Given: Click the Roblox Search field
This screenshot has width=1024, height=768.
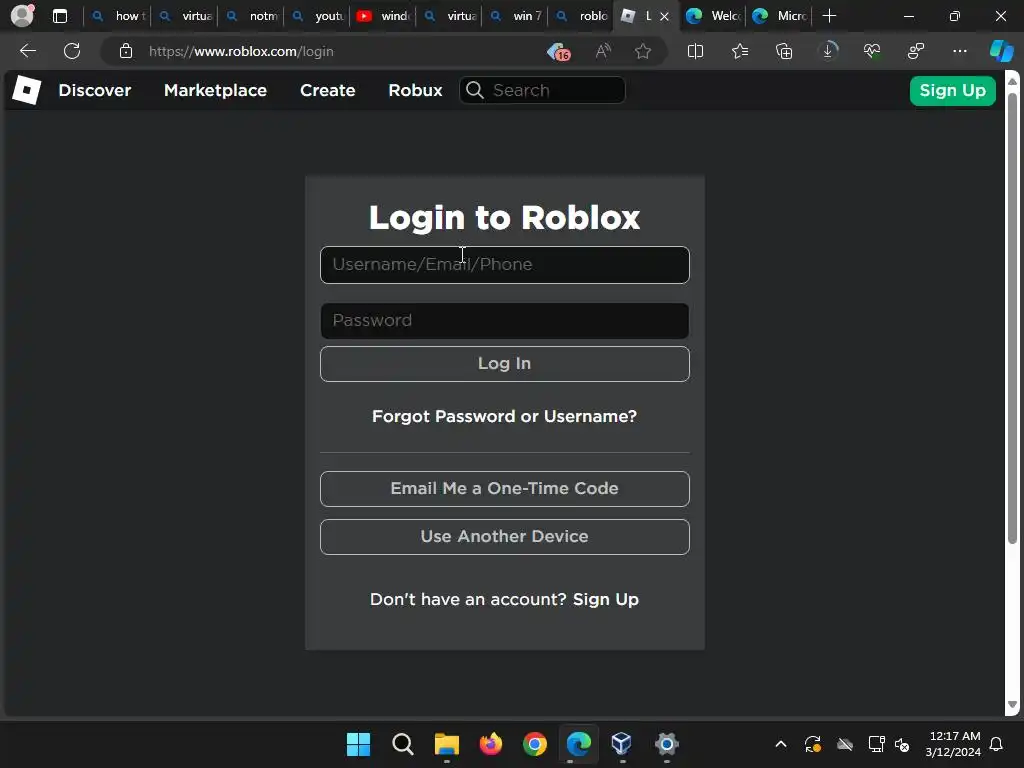Looking at the screenshot, I should click(543, 90).
